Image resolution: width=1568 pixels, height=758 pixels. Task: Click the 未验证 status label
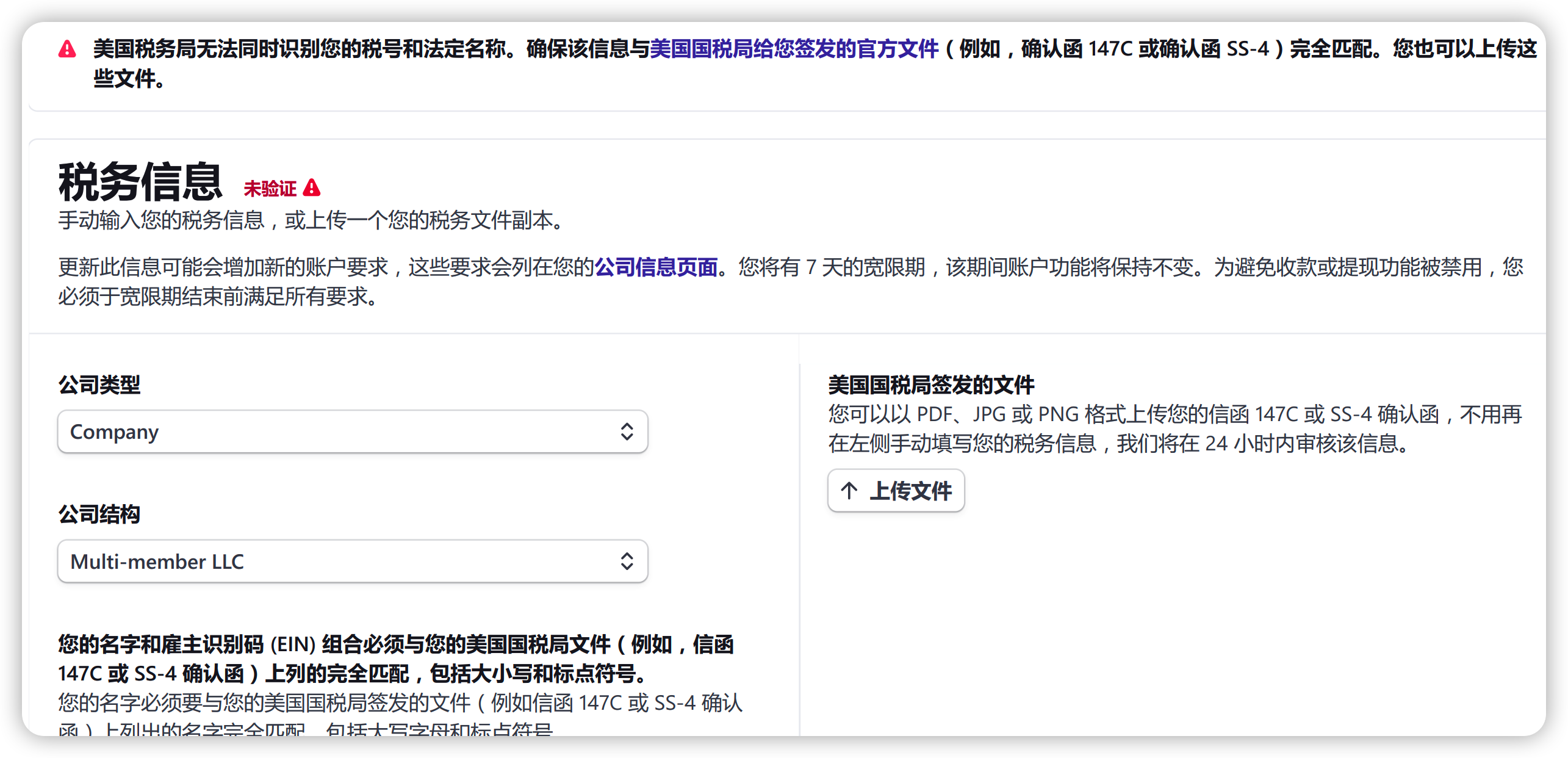[x=270, y=189]
